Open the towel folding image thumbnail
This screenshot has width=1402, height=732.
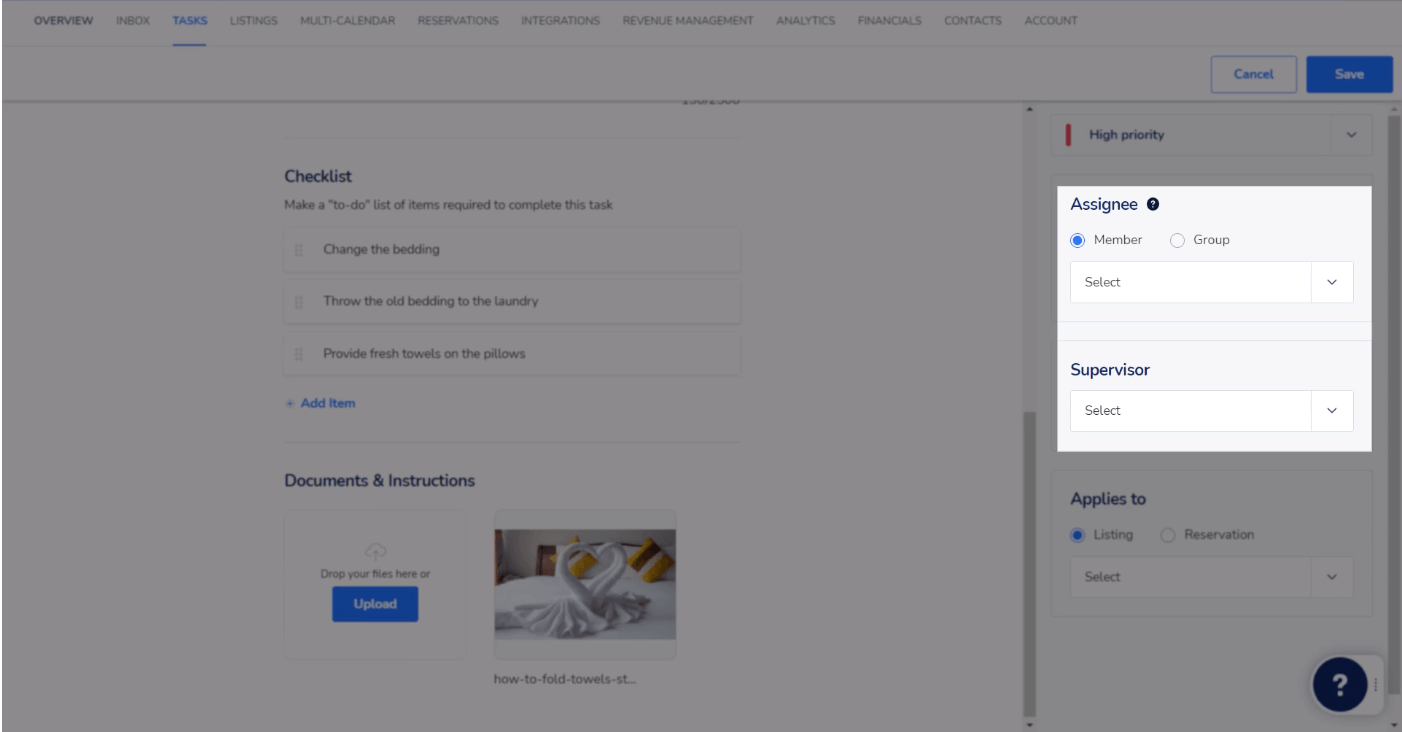[x=585, y=584]
